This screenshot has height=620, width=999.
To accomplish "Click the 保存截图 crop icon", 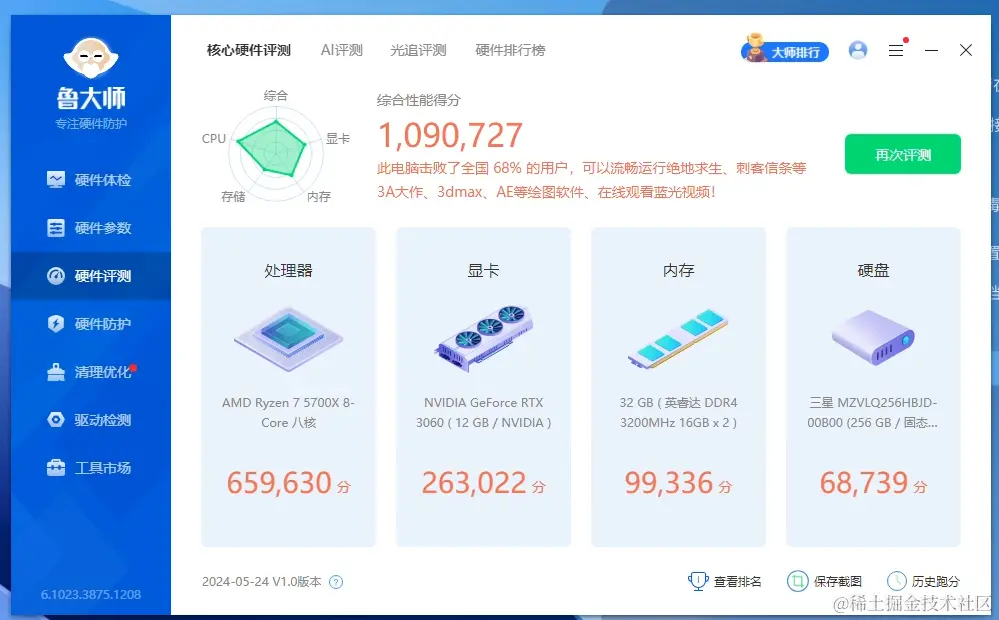I will point(798,581).
